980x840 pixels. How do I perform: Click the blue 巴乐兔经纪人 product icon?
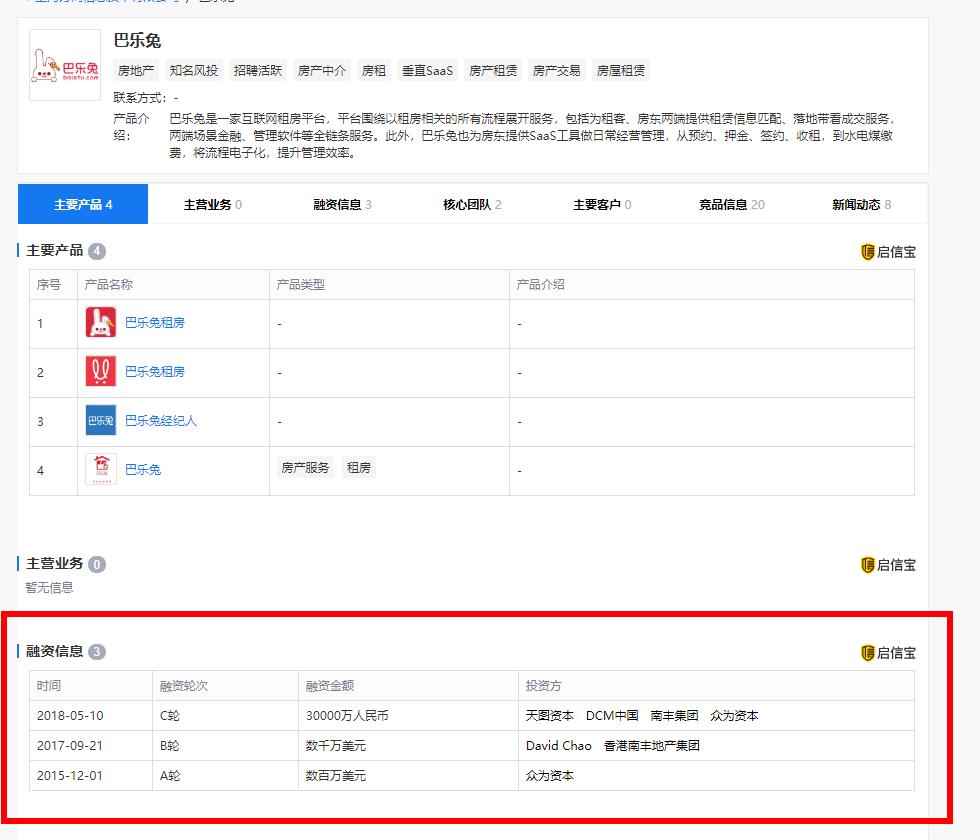click(99, 420)
